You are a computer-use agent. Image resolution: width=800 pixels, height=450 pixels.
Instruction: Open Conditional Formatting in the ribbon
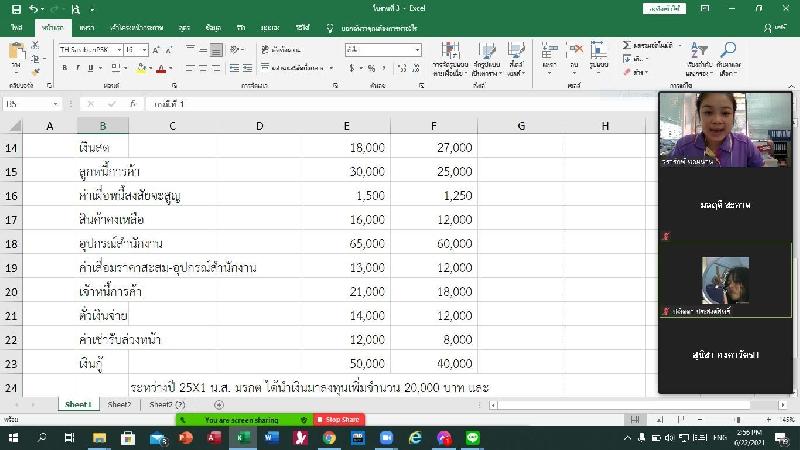[x=450, y=57]
